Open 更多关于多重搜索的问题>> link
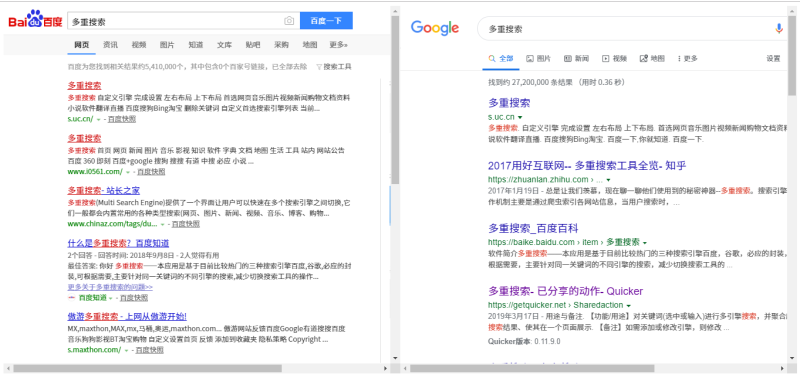800x374 pixels. tap(110, 287)
